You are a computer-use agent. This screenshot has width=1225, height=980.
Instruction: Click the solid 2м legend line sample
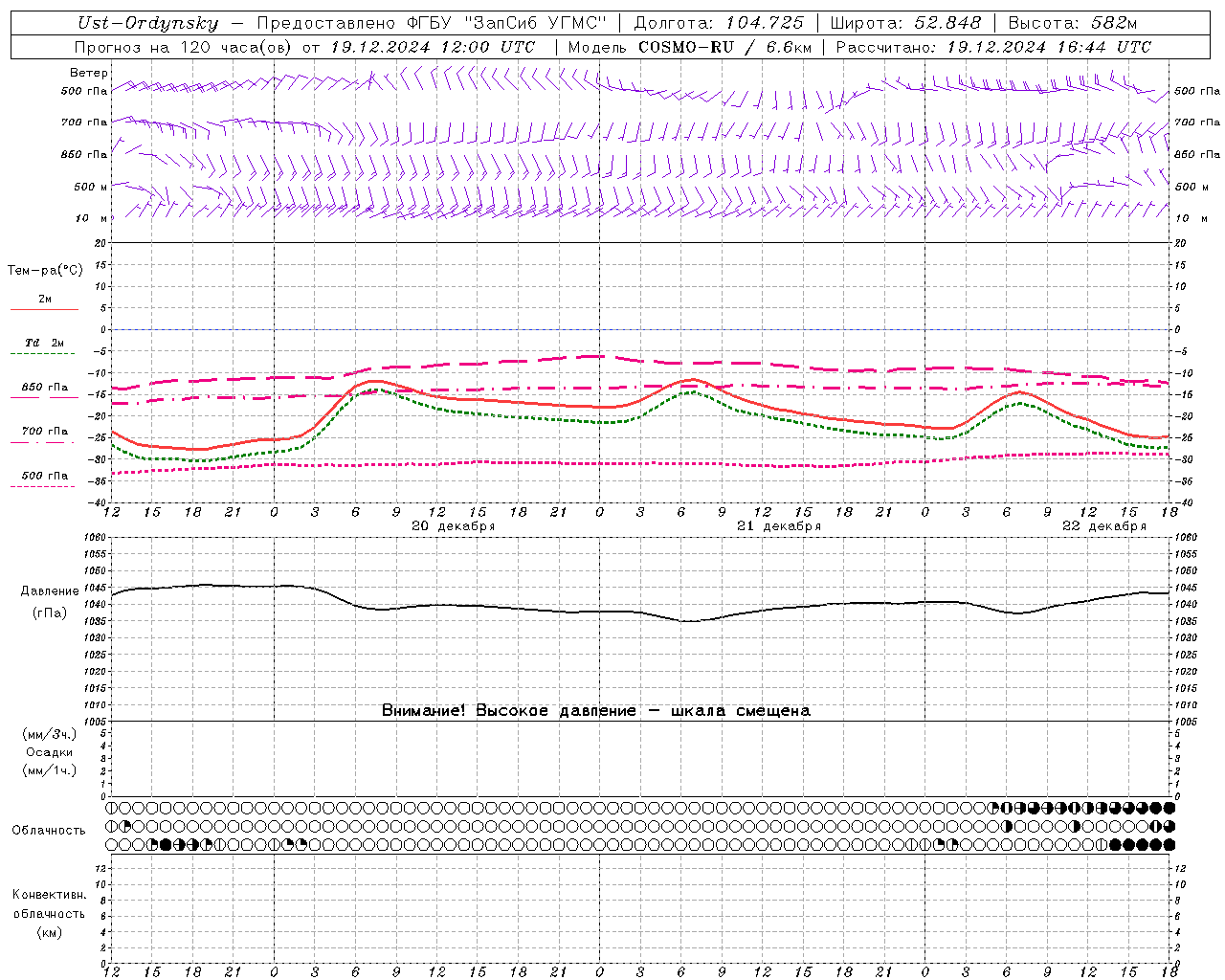click(x=44, y=310)
